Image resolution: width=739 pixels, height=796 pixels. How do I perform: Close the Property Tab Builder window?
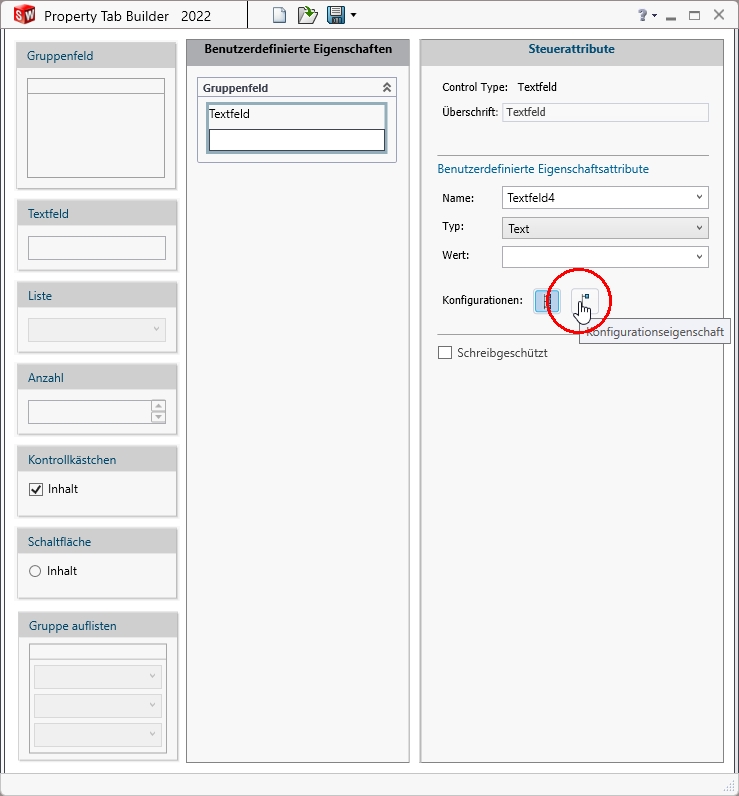click(719, 15)
